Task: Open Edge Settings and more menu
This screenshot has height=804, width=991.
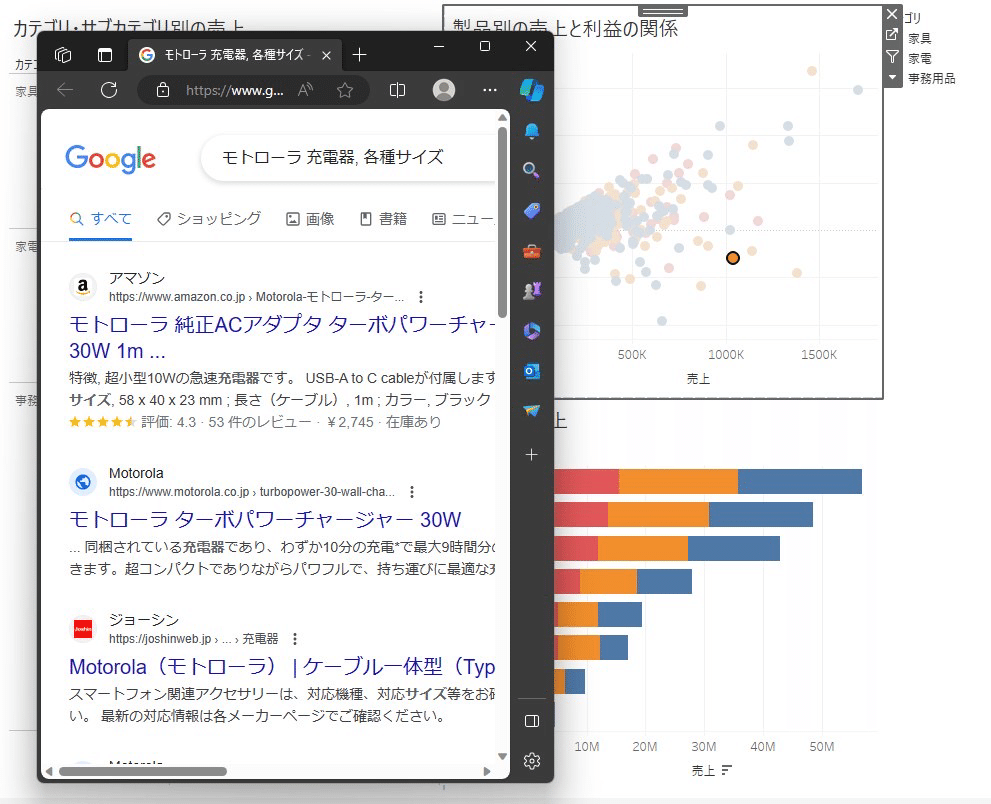Action: click(x=490, y=90)
